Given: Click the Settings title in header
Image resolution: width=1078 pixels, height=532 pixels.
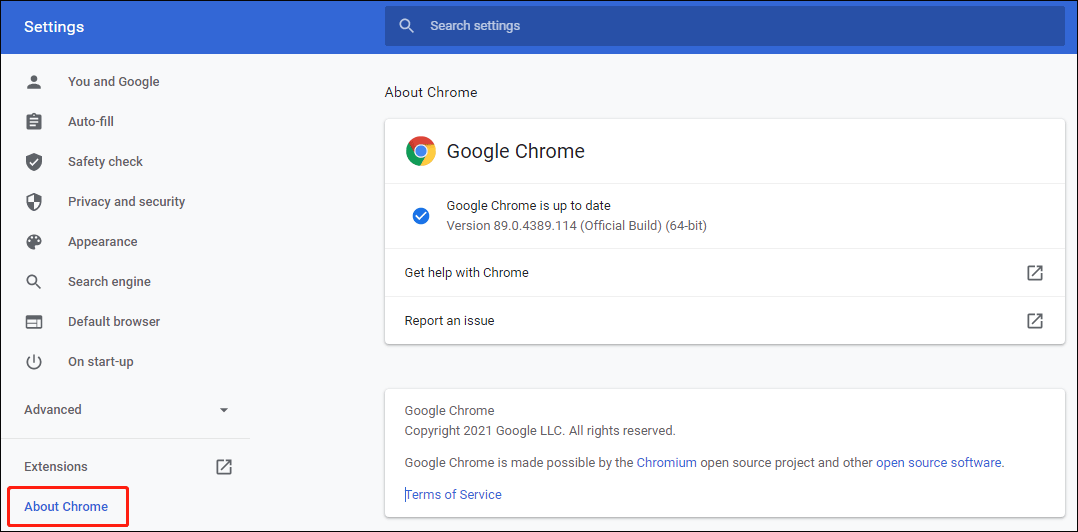Looking at the screenshot, I should [x=54, y=27].
